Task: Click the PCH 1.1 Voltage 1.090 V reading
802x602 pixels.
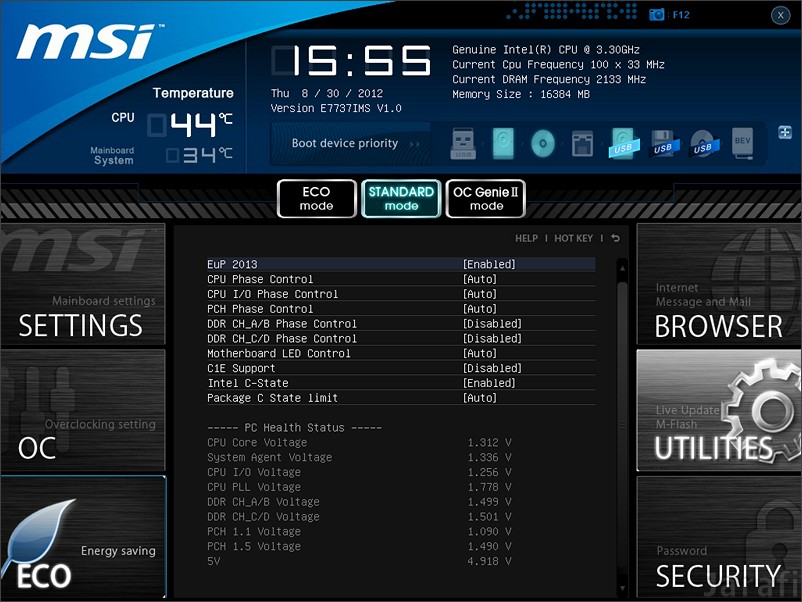Action: click(489, 531)
